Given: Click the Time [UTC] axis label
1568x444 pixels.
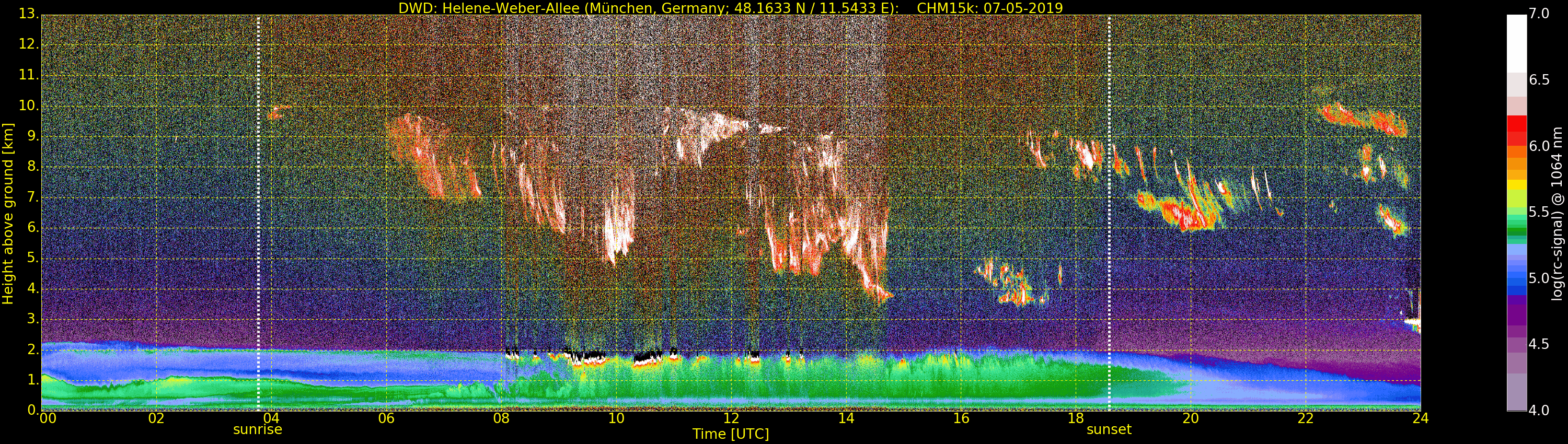Looking at the screenshot, I should pos(731,434).
